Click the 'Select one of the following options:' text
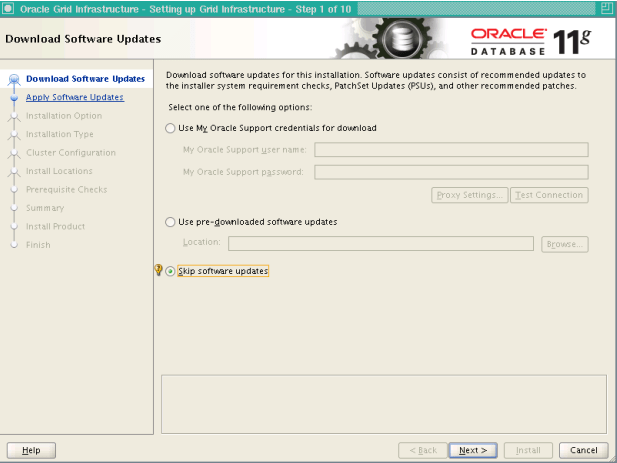This screenshot has width=617, height=463. pos(240,107)
